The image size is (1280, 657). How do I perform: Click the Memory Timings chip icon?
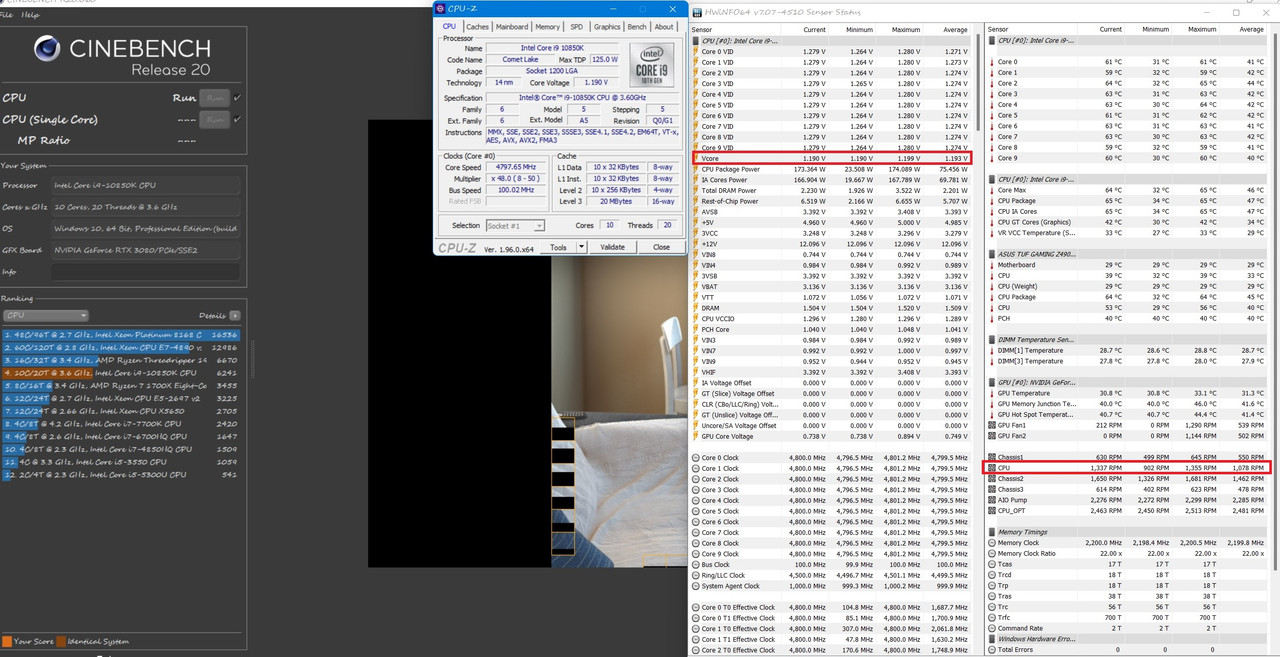[x=991, y=532]
